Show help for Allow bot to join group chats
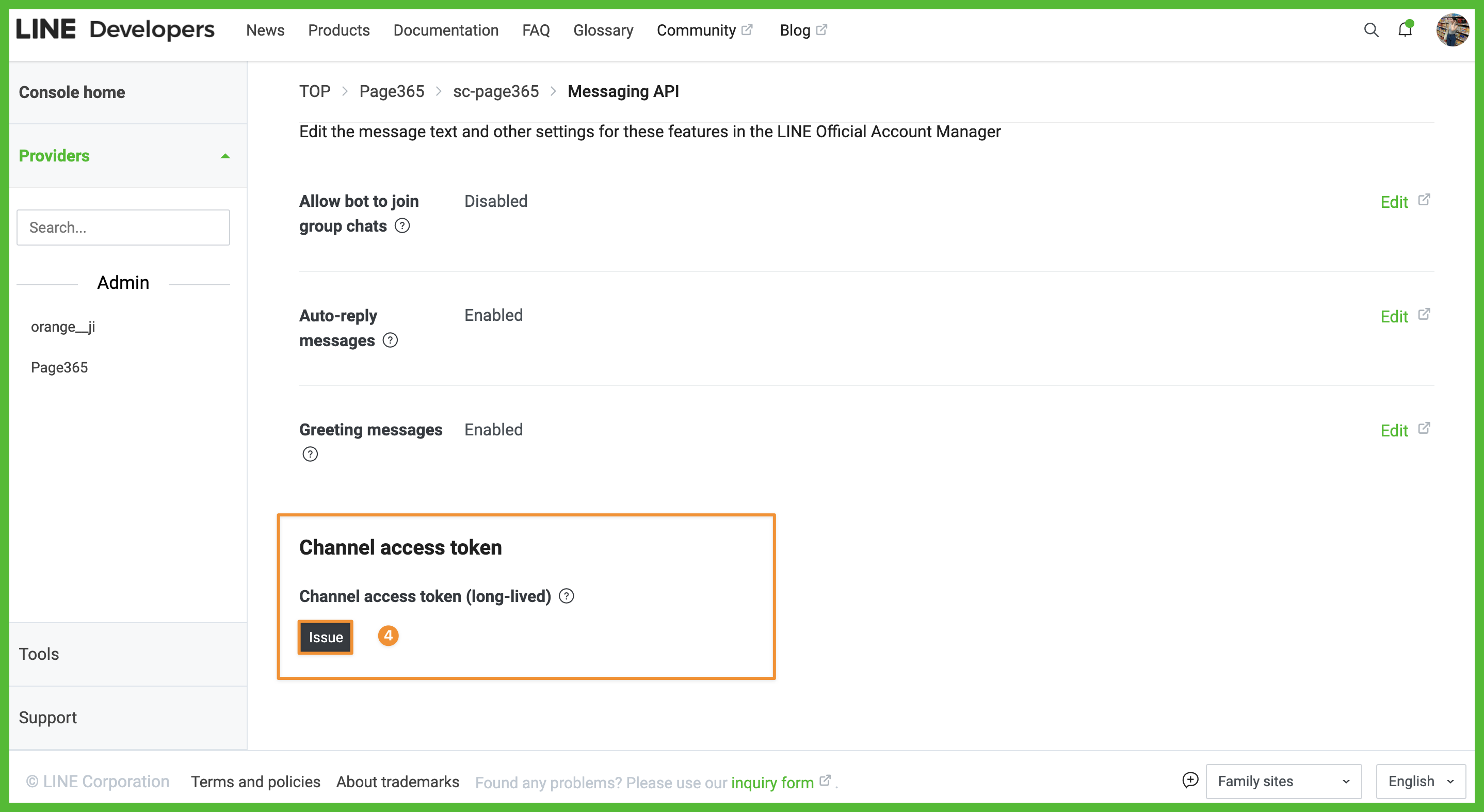The height and width of the screenshot is (812, 1484). pyautogui.click(x=402, y=226)
